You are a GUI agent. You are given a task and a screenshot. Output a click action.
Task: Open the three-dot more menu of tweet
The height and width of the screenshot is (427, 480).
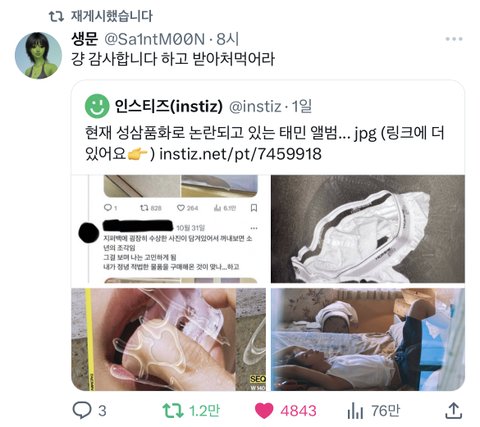454,39
